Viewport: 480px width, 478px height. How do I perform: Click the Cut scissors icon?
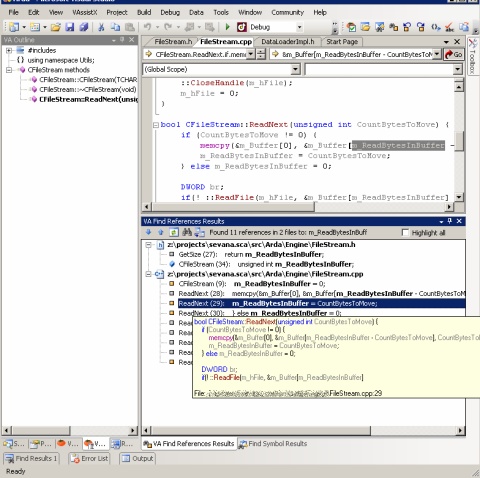101,27
